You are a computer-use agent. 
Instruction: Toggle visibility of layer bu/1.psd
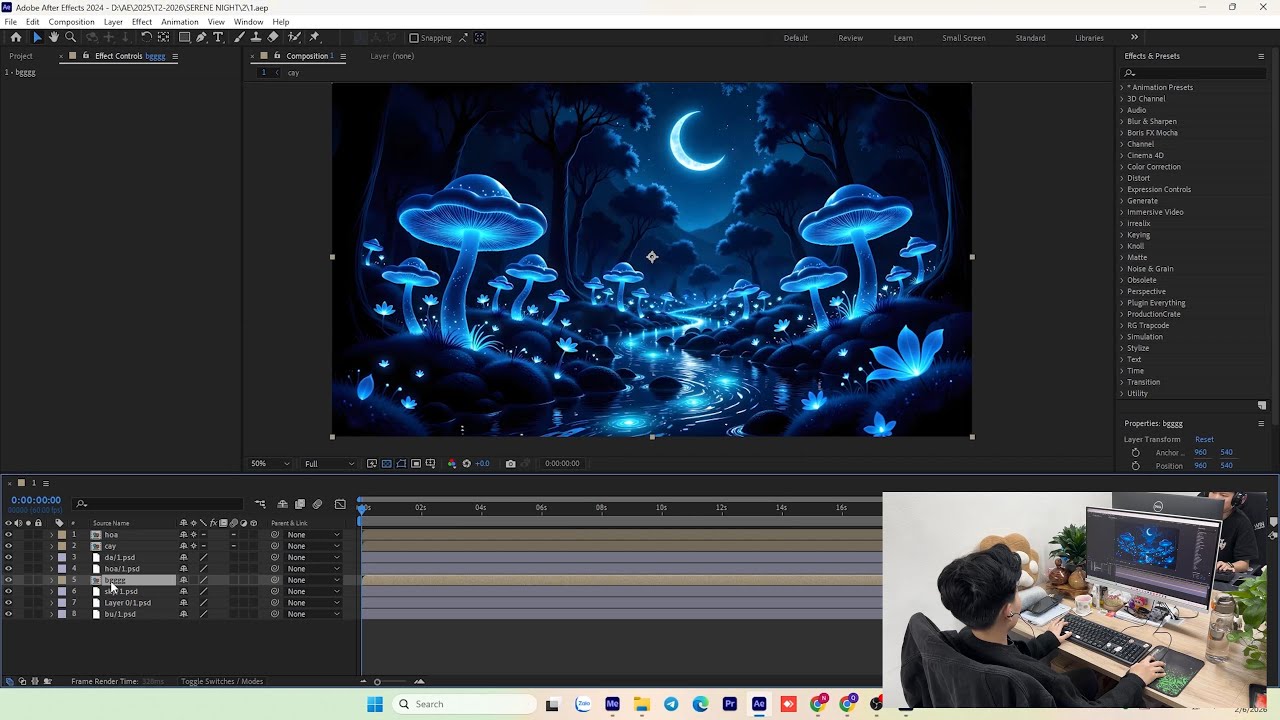pos(8,614)
